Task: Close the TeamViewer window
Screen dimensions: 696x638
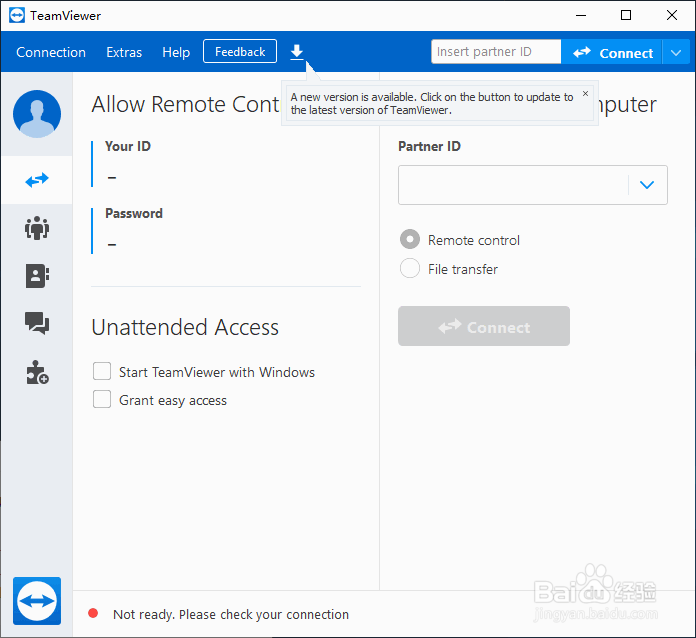Action: (672, 16)
